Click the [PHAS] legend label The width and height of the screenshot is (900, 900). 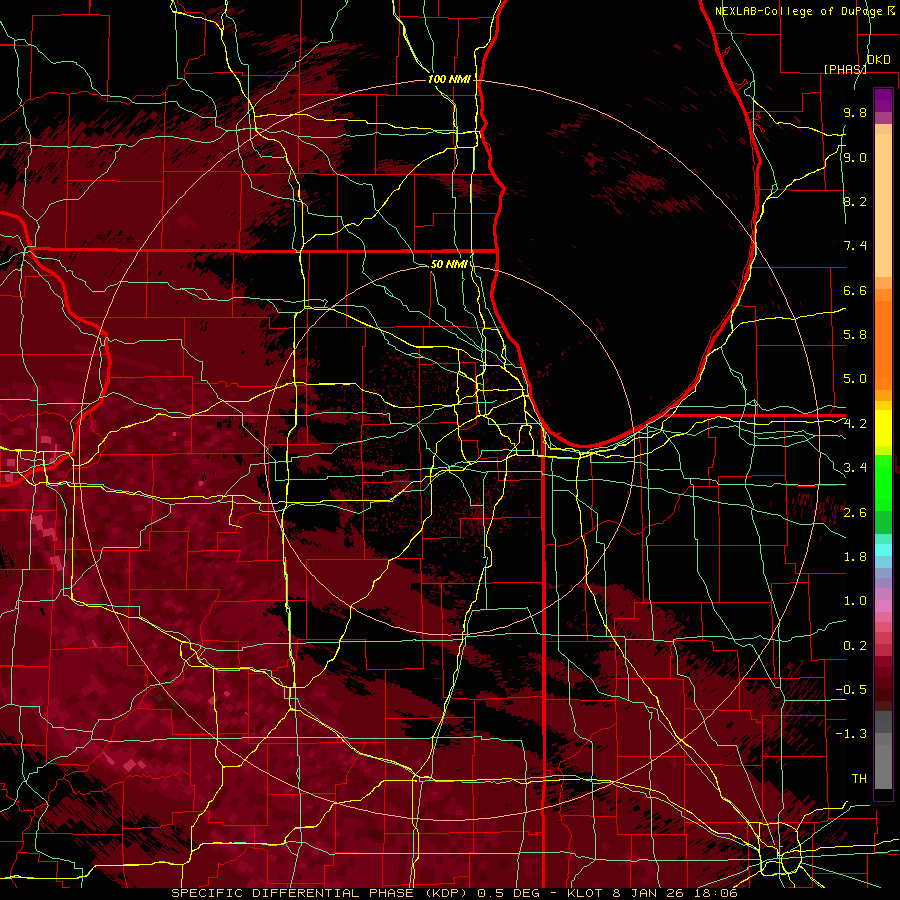point(845,69)
